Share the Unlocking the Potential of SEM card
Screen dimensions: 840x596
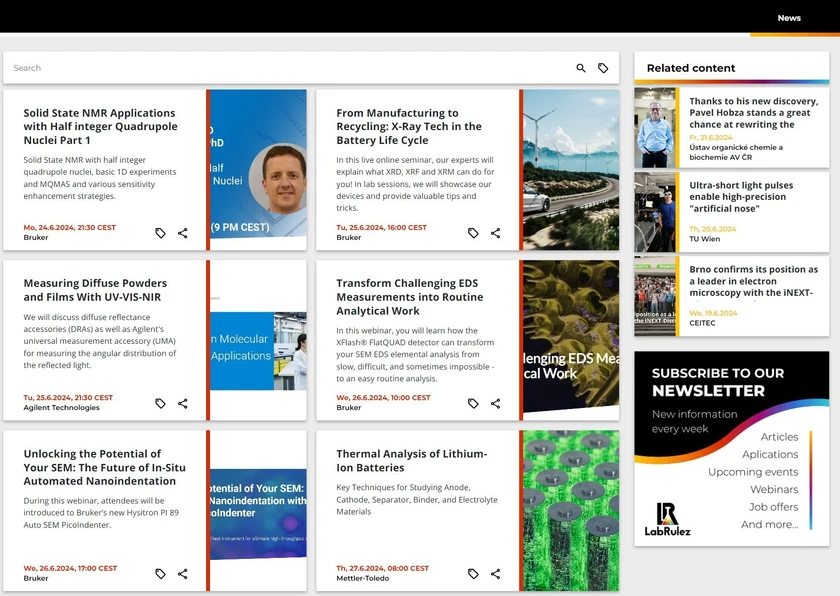click(183, 574)
